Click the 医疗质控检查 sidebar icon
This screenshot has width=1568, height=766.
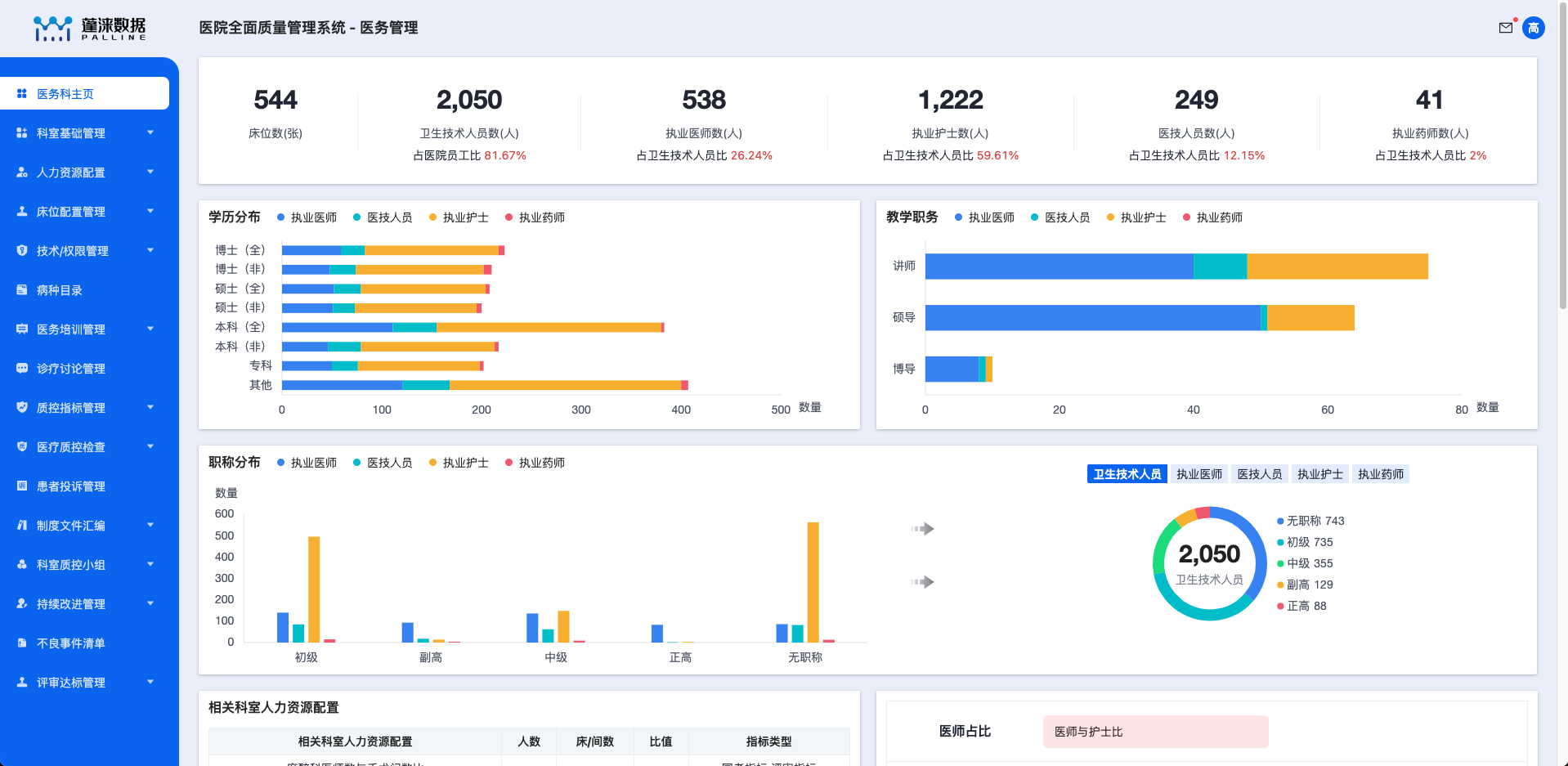[x=22, y=446]
